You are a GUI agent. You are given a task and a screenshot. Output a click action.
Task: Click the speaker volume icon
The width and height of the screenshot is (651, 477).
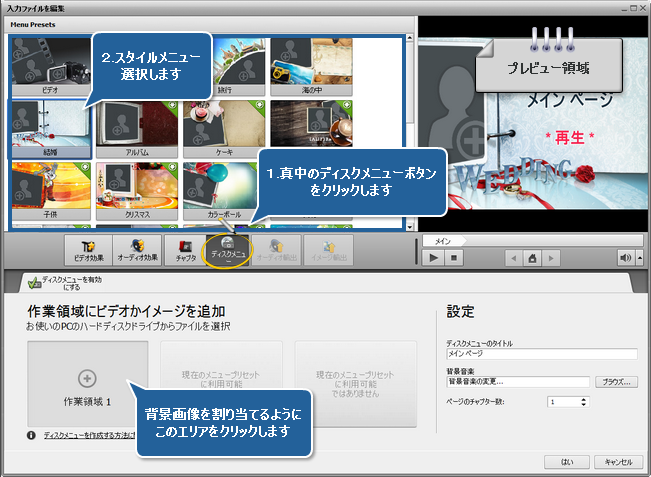(625, 257)
